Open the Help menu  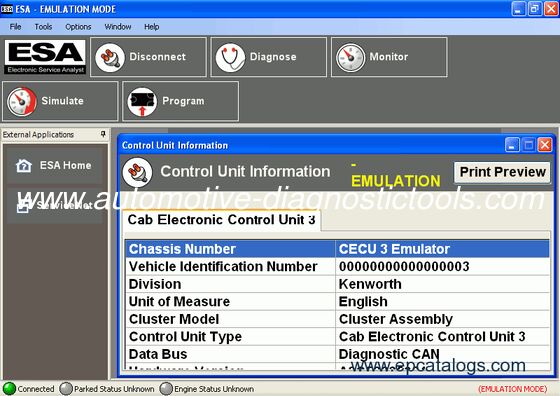coord(151,27)
